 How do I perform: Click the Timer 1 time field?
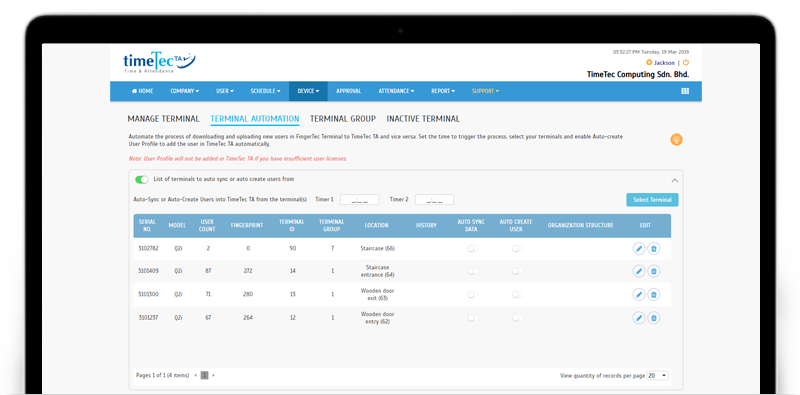tap(360, 200)
